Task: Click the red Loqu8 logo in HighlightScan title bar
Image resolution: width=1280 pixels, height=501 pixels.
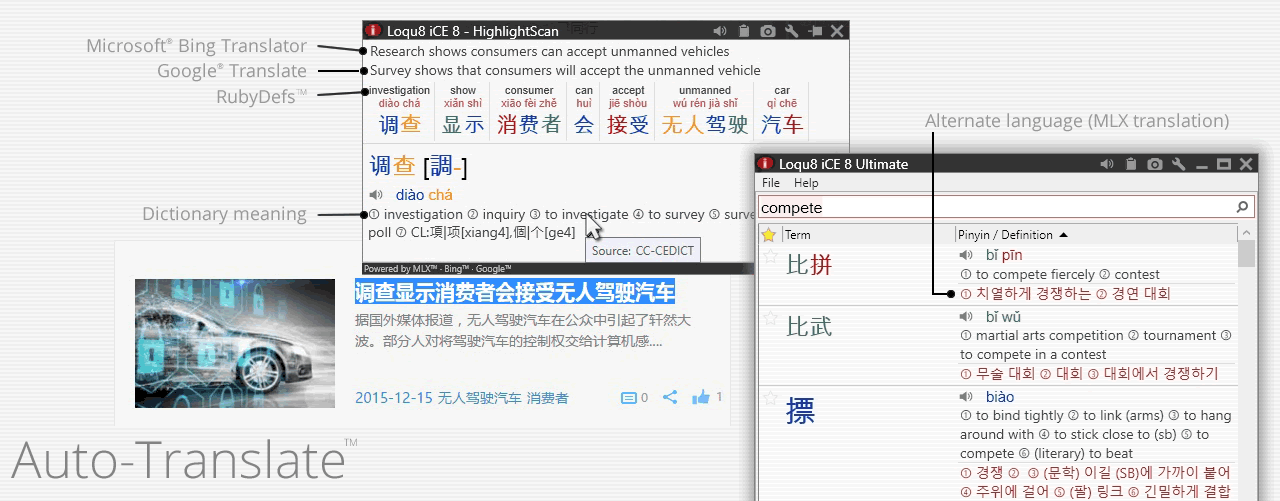Action: point(373,31)
